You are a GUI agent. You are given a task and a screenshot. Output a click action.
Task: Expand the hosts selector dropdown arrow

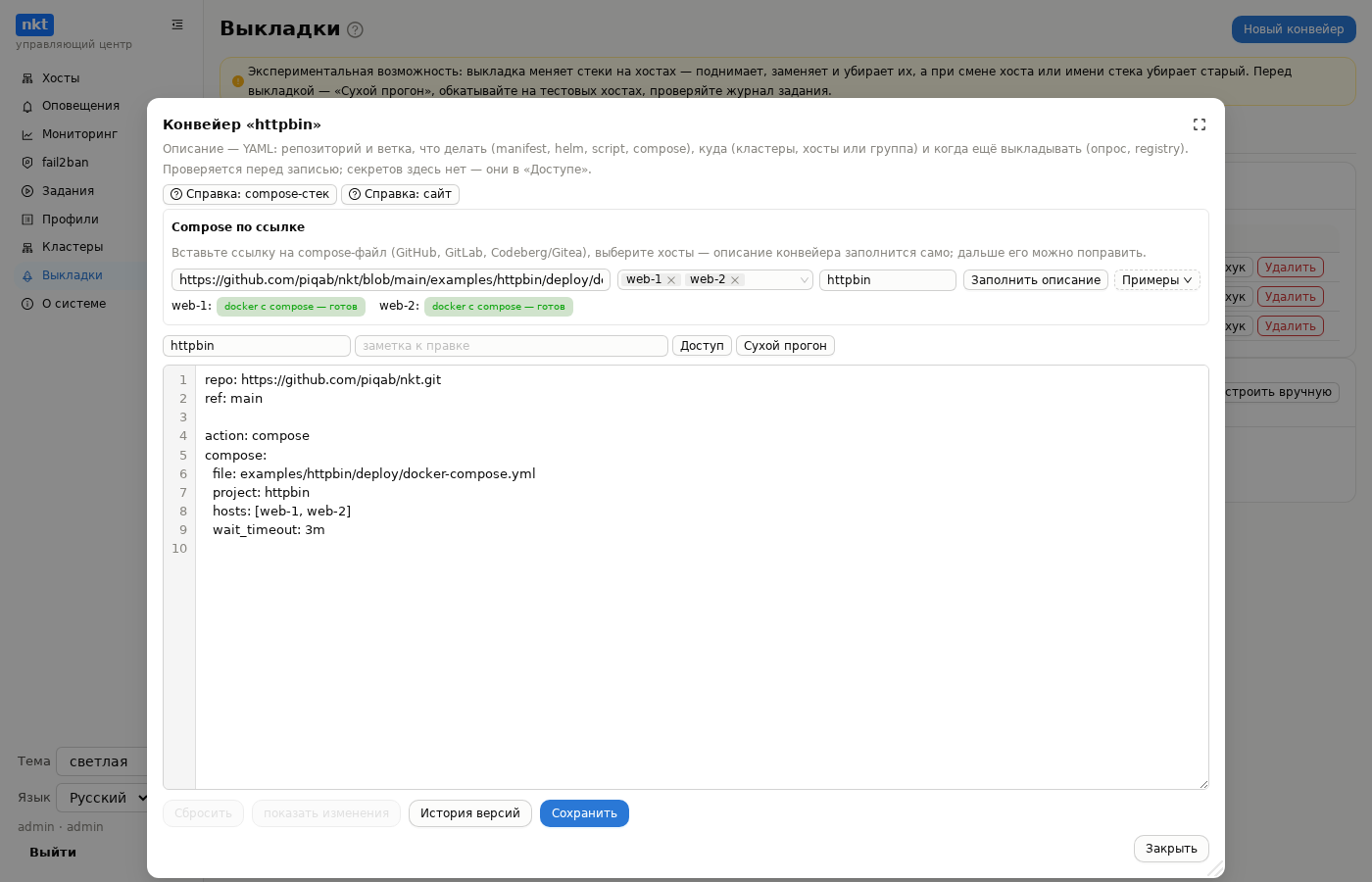(805, 280)
